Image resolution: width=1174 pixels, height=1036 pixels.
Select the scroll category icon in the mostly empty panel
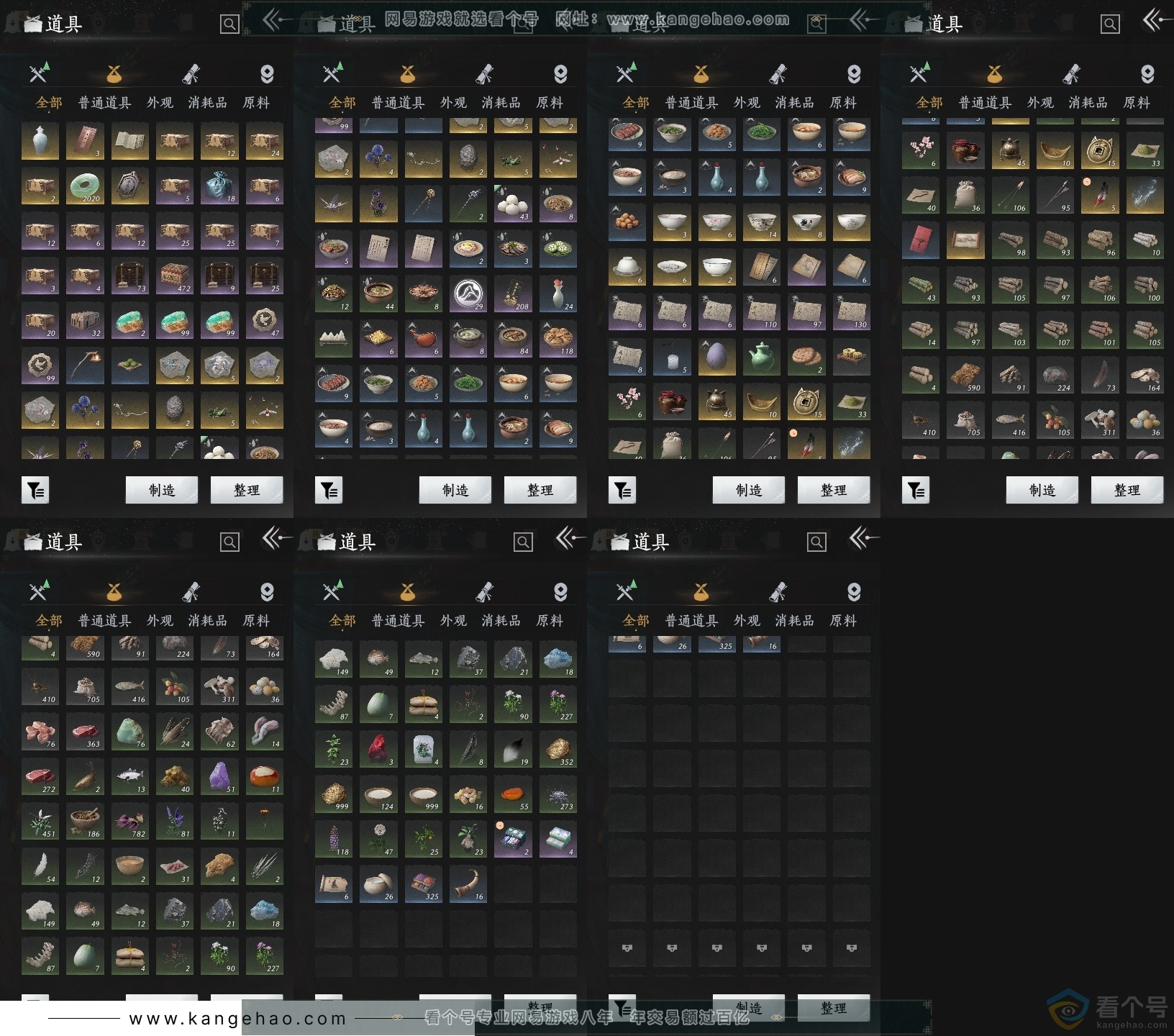778,591
